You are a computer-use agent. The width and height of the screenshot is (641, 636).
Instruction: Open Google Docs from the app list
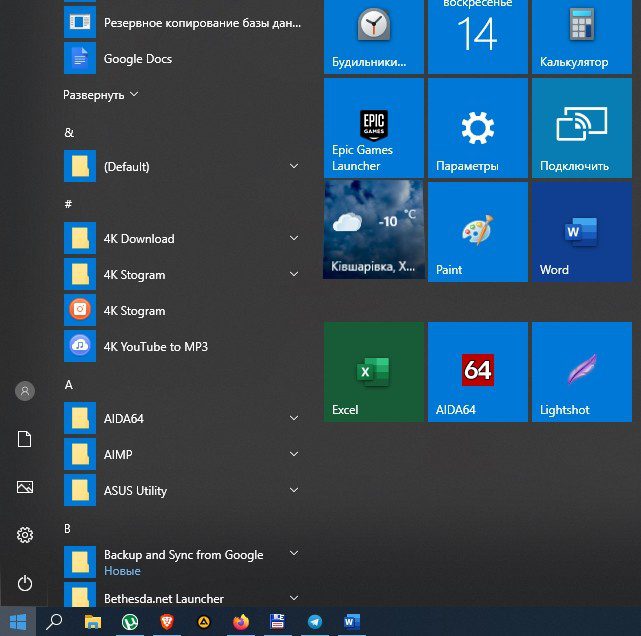pos(183,58)
